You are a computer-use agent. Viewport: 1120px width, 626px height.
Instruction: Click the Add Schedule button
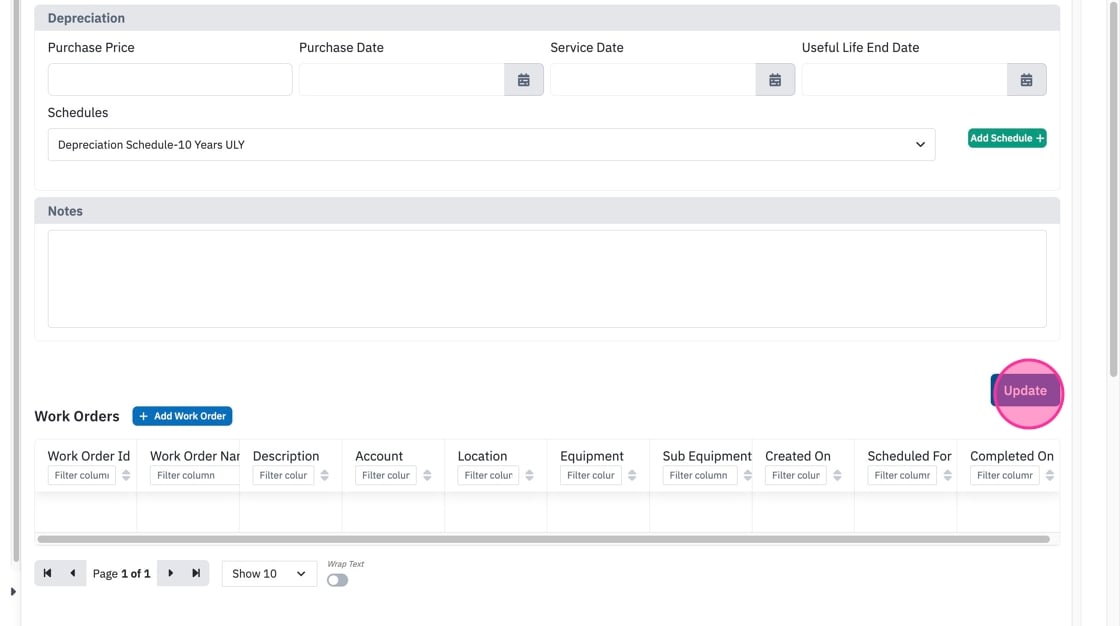(1007, 138)
